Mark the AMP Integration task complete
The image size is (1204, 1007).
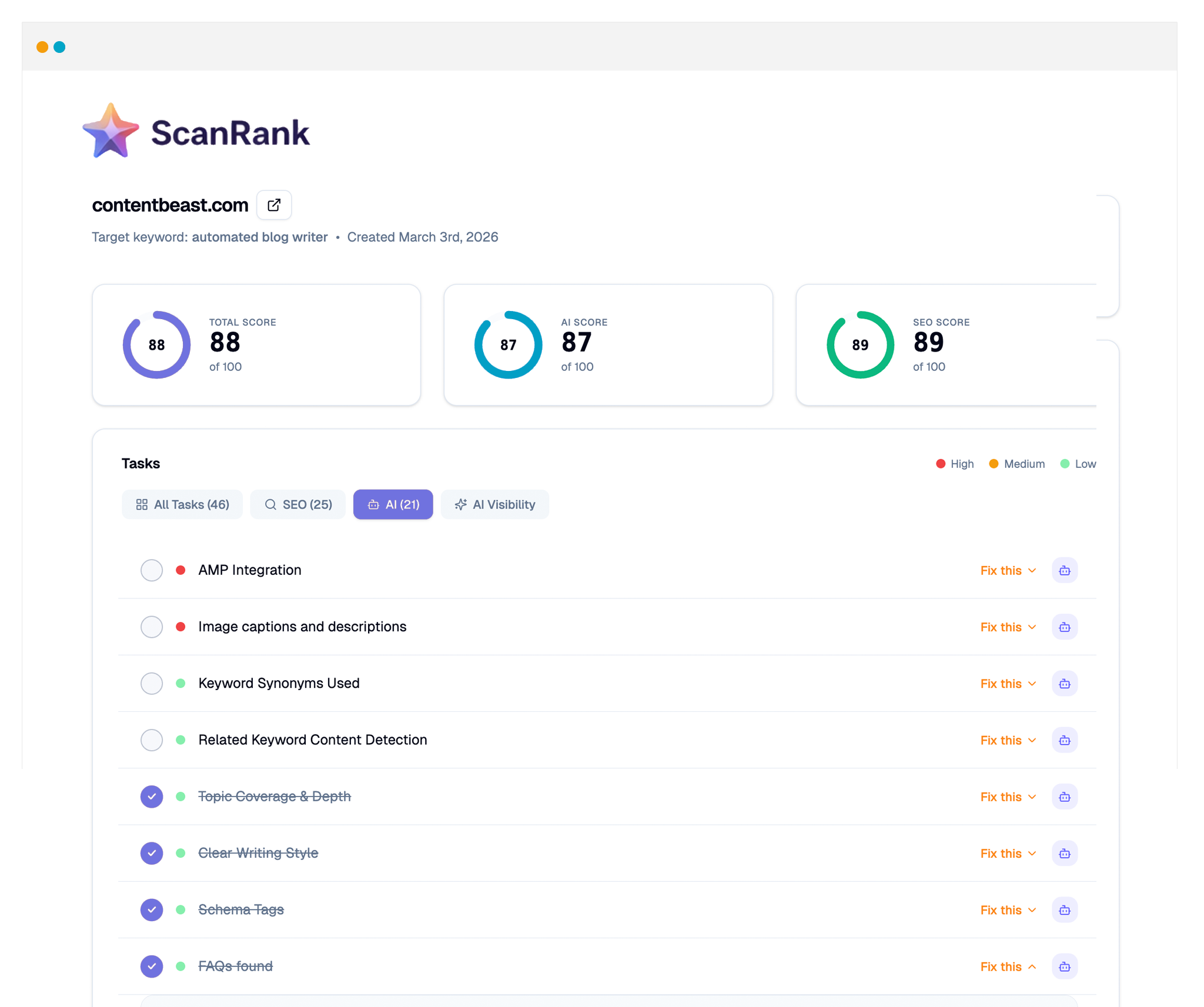151,570
